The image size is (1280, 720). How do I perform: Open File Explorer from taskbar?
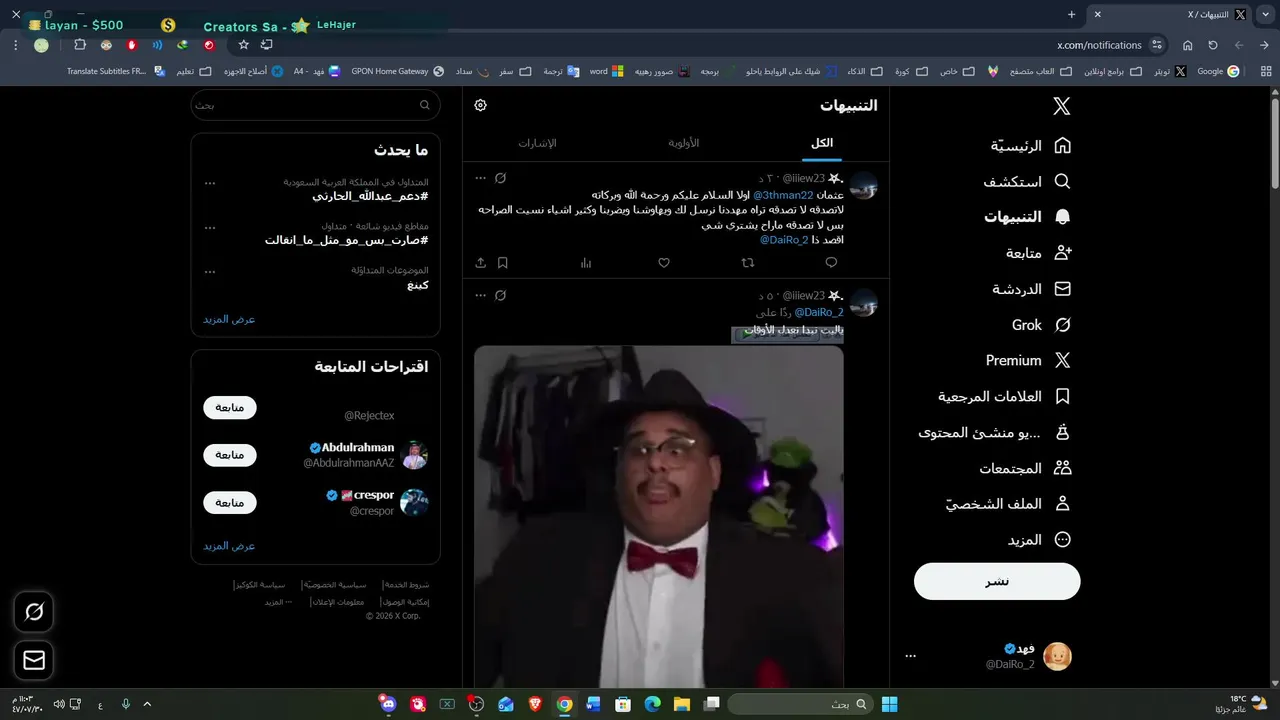pos(681,704)
